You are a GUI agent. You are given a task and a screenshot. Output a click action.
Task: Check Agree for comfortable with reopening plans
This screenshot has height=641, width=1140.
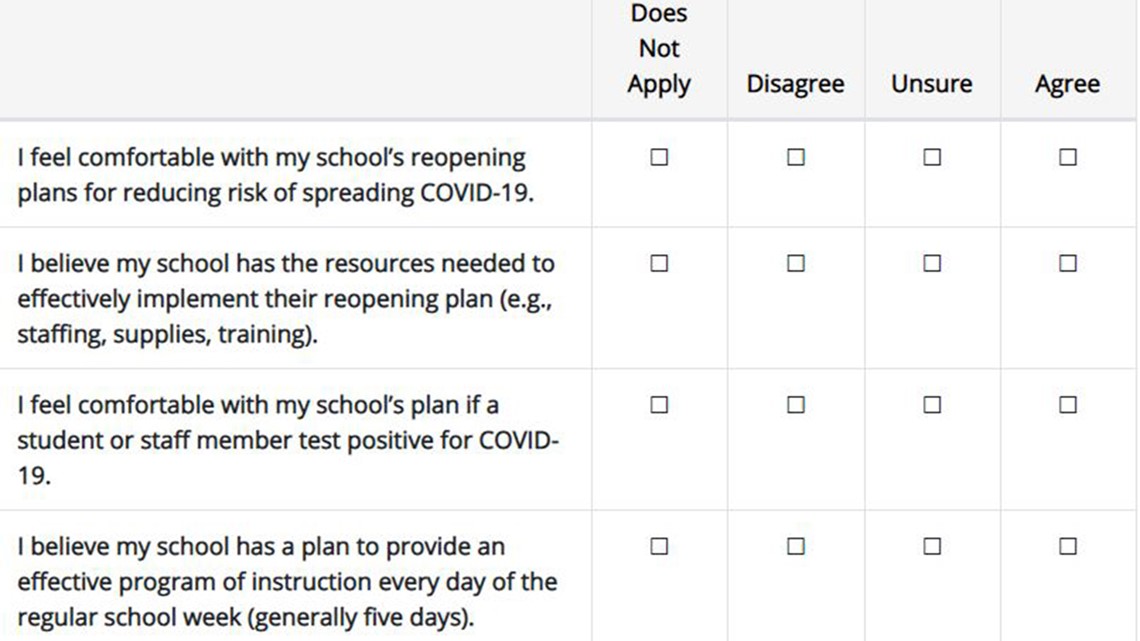click(x=1067, y=157)
